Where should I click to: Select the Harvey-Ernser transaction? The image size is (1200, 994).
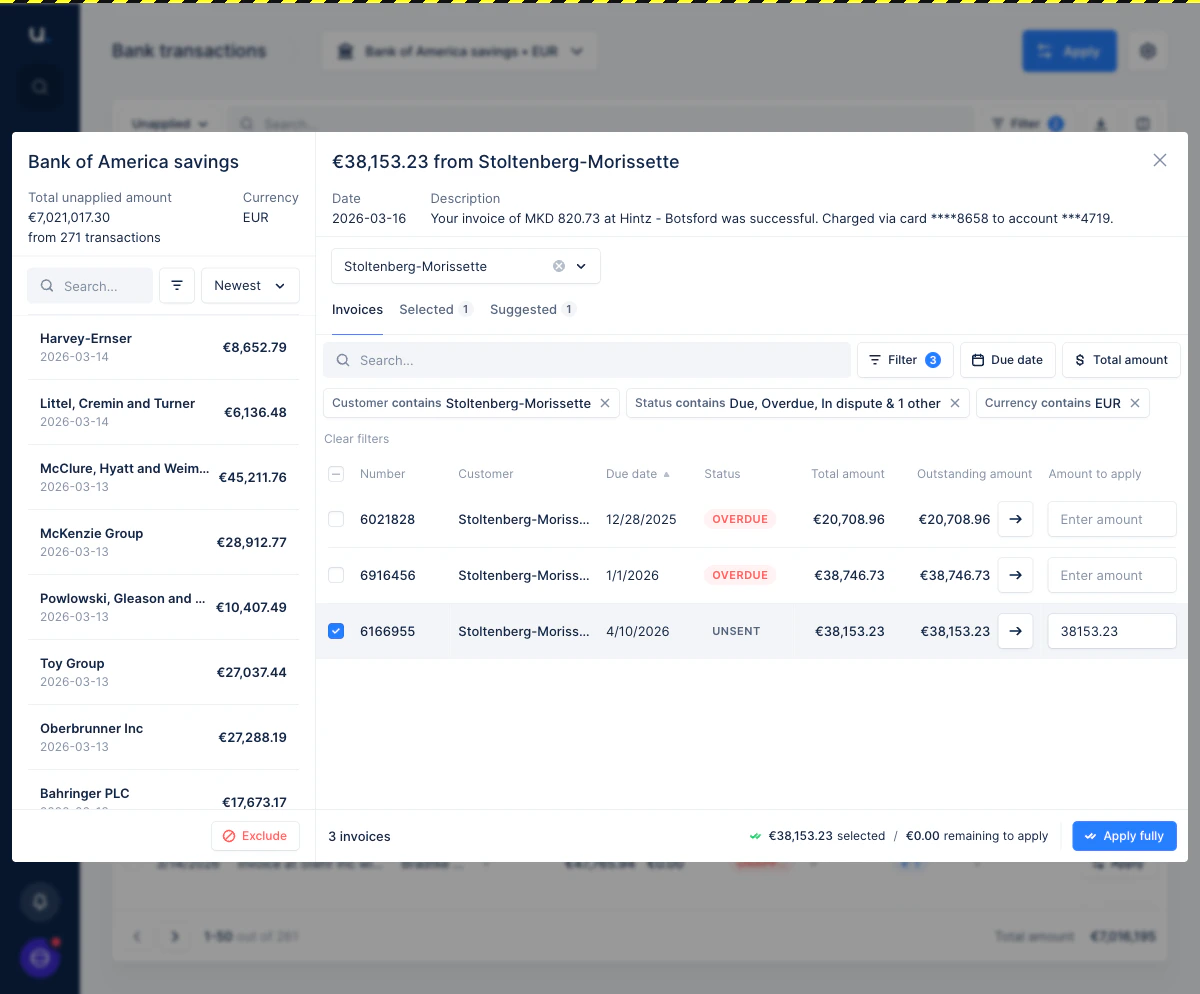[x=163, y=347]
